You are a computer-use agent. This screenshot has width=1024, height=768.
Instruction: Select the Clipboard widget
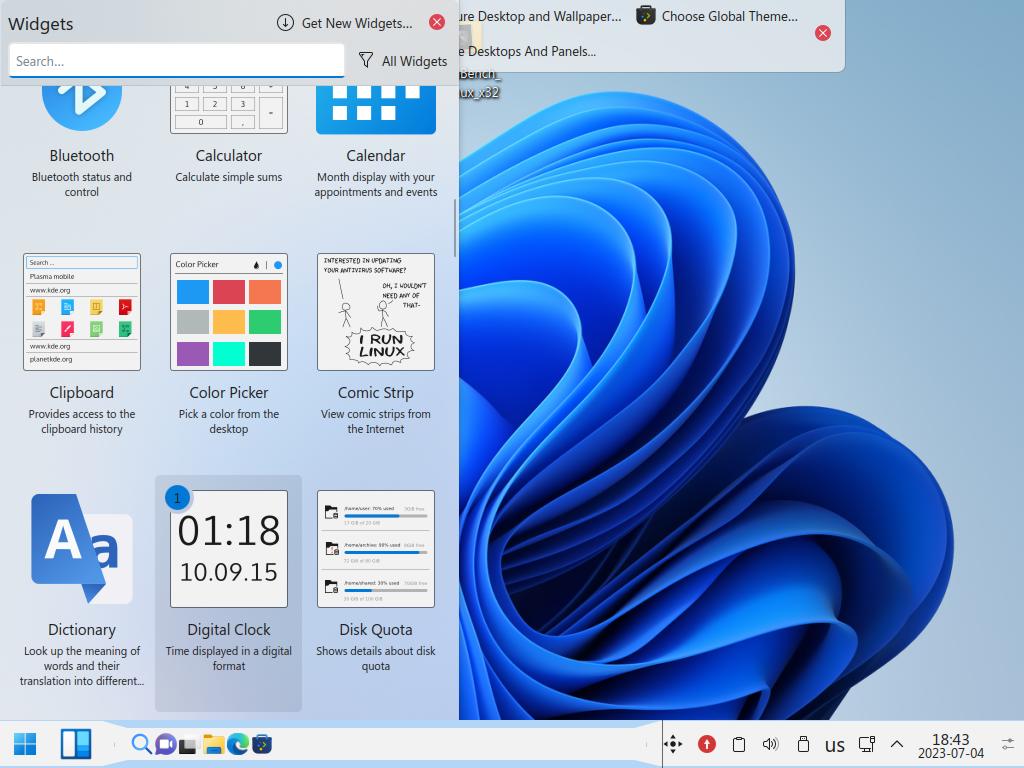82,312
